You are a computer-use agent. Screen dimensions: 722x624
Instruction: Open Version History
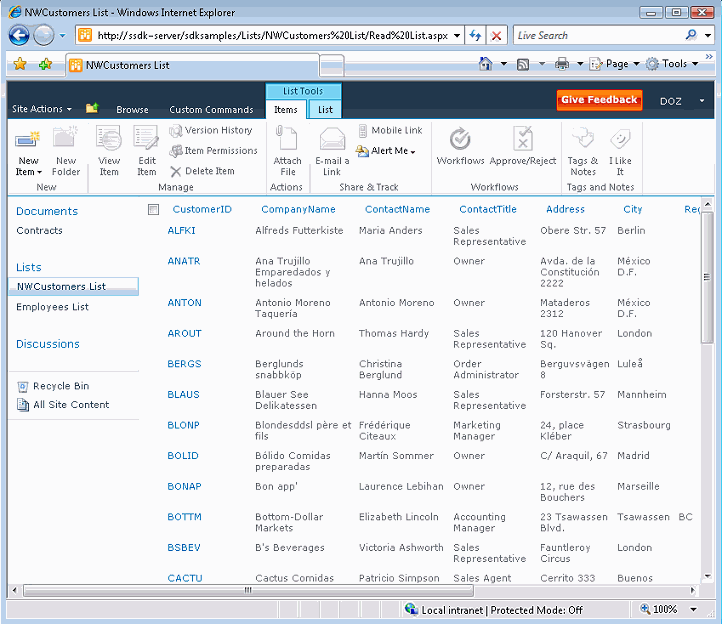tap(211, 131)
